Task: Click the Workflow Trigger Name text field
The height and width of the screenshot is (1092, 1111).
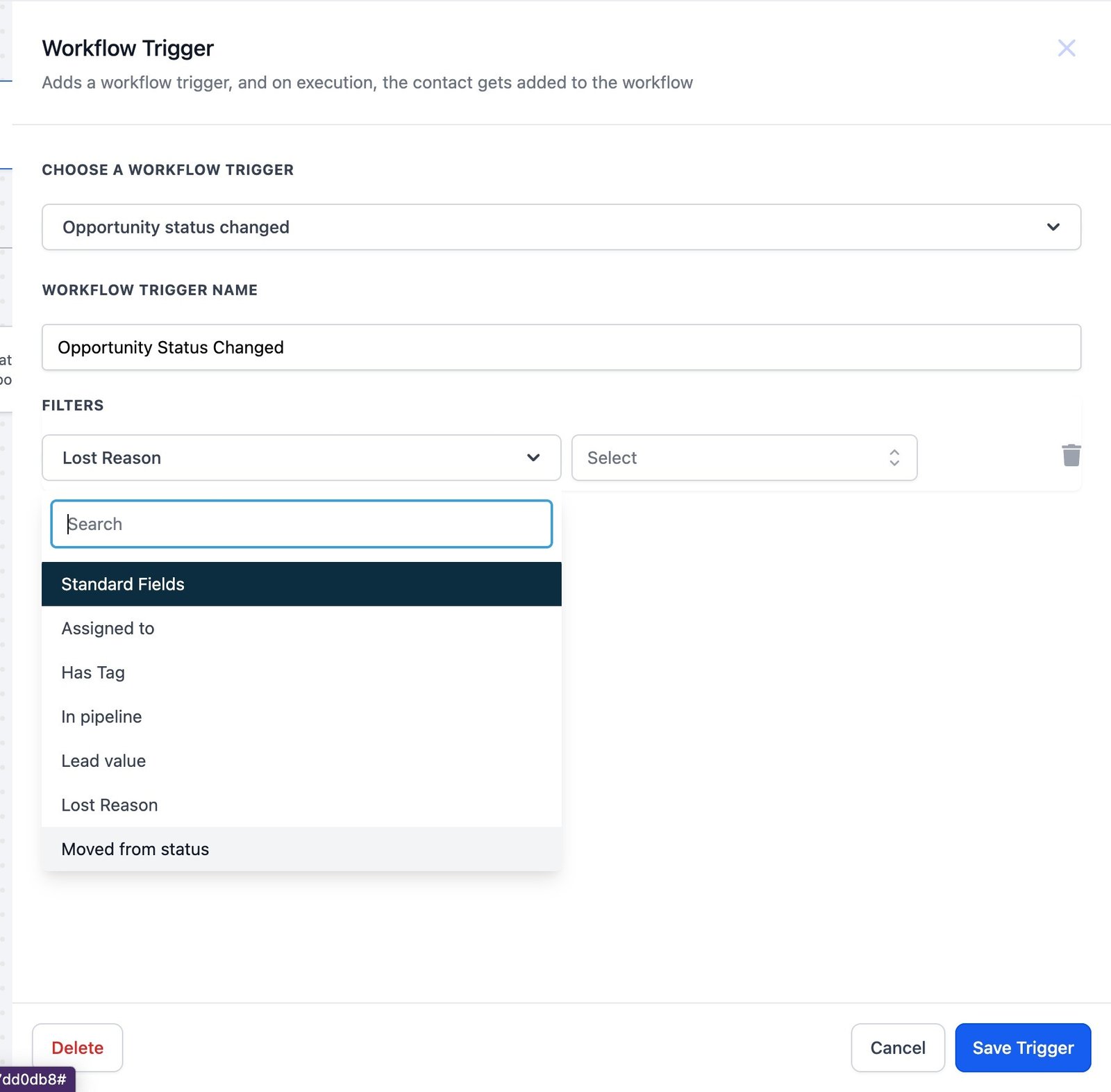Action: click(560, 347)
